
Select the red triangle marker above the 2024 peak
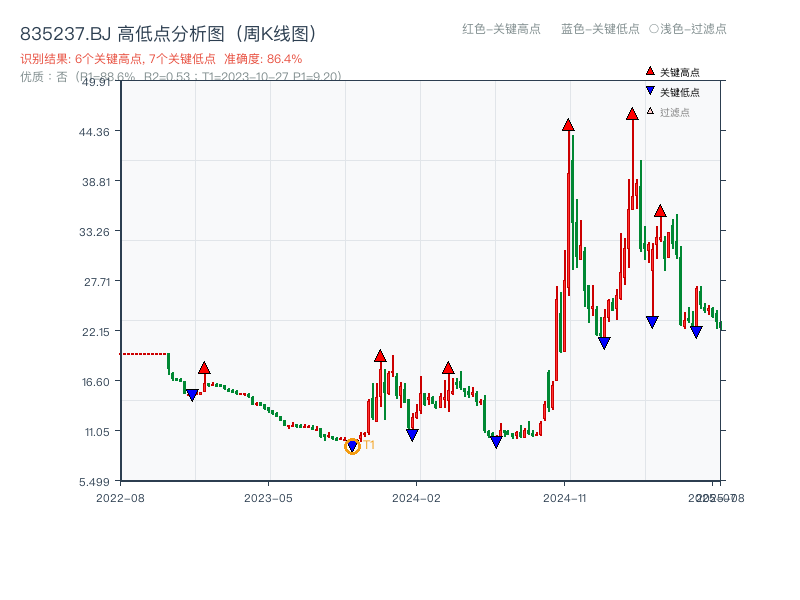(632, 115)
